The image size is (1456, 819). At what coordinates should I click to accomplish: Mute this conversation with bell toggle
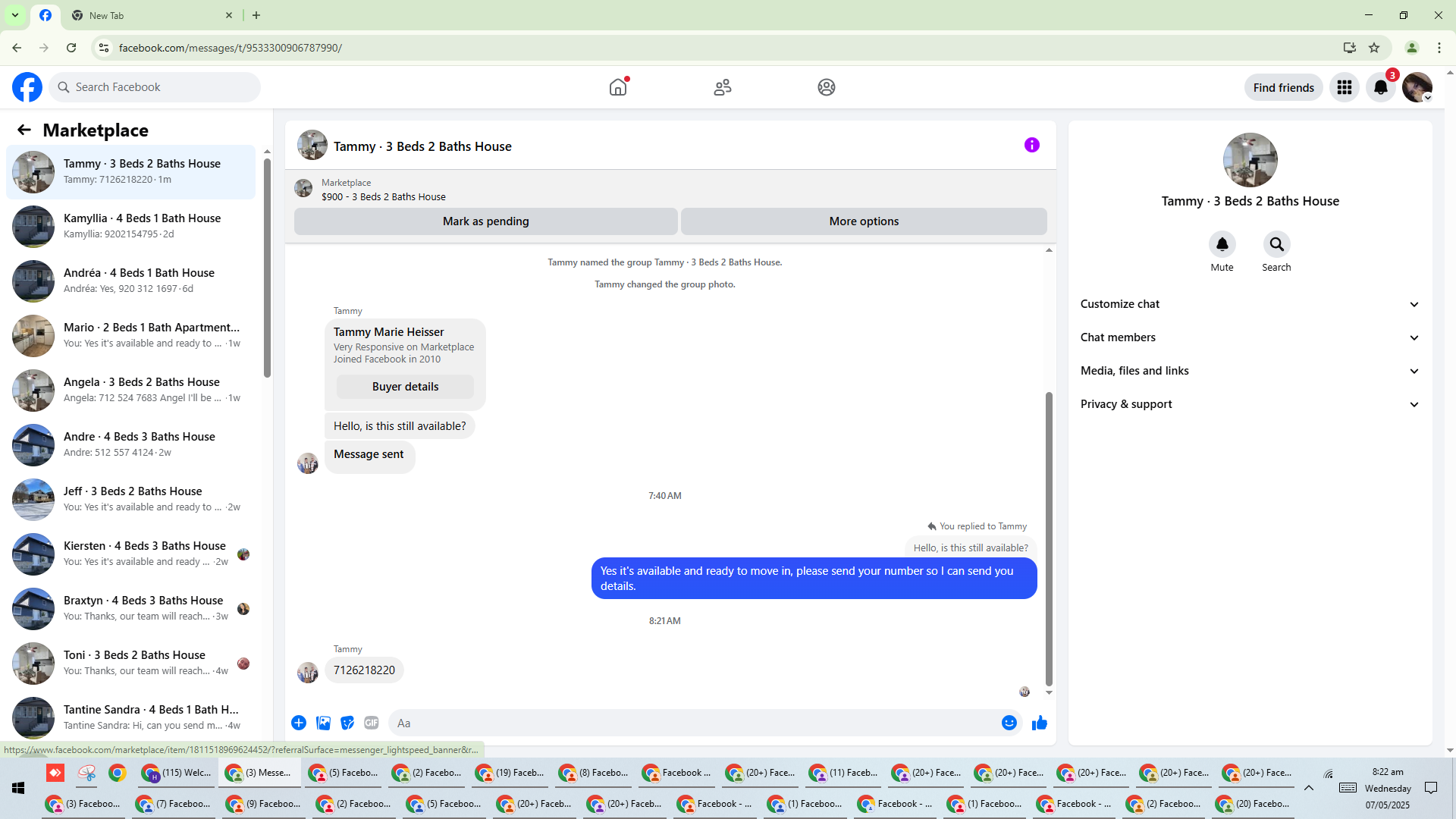1222,244
